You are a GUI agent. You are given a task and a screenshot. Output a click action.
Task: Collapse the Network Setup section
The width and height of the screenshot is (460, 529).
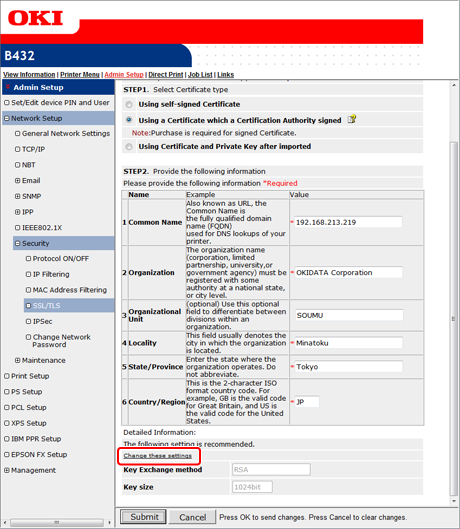[7, 118]
